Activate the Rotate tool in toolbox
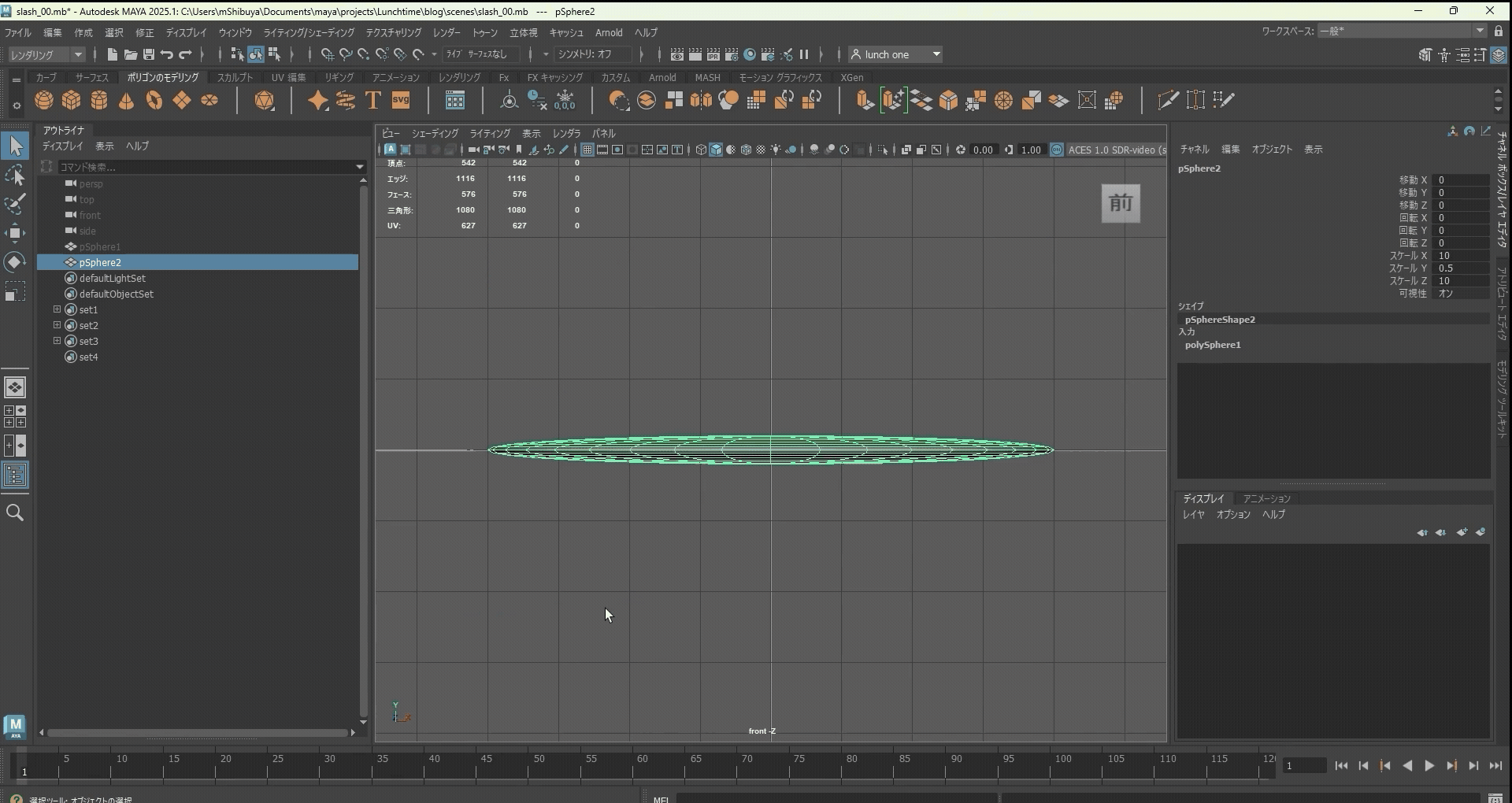1512x803 pixels. tap(15, 262)
